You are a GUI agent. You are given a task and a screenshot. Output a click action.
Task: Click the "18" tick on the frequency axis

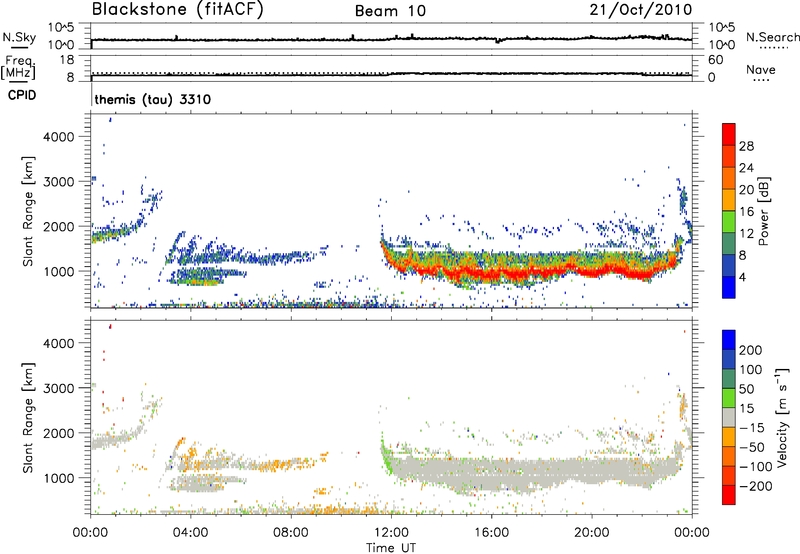67,60
